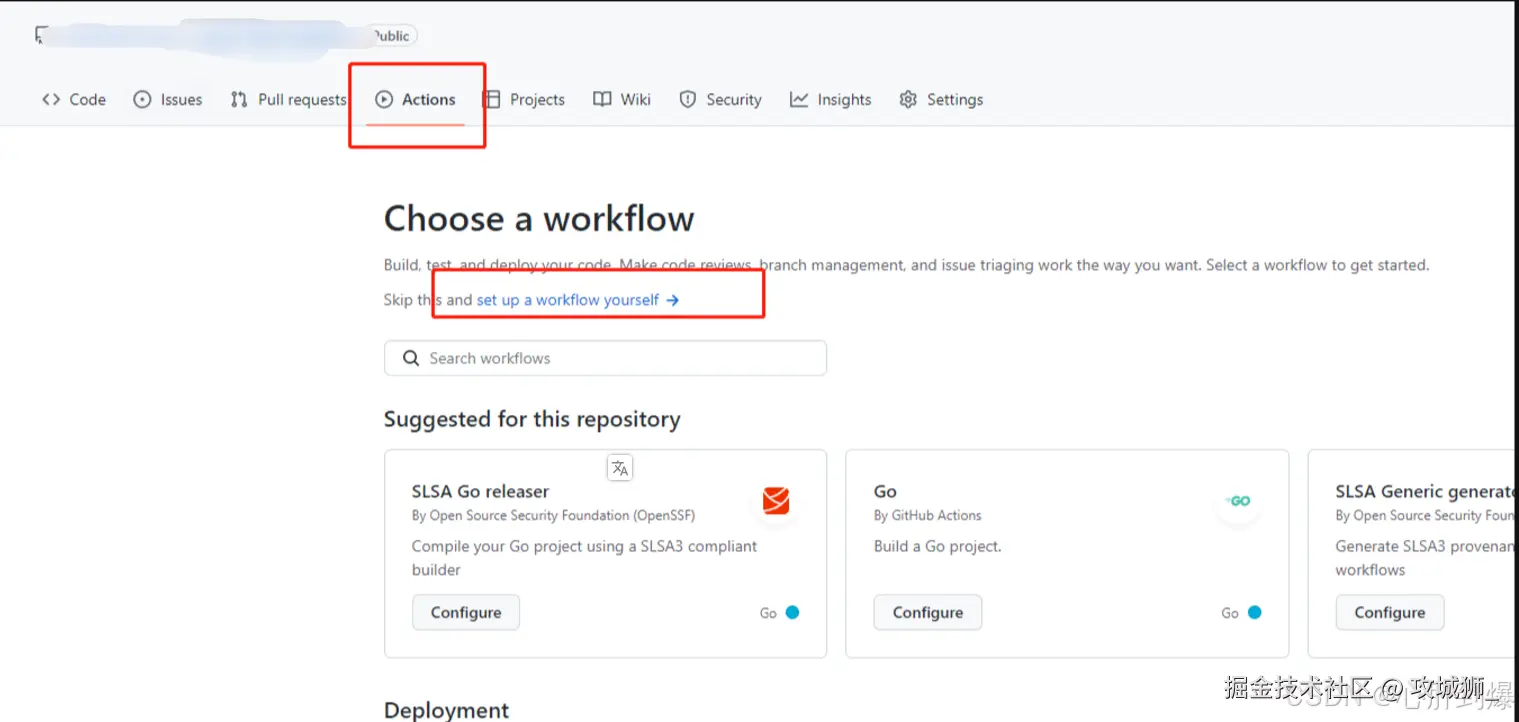1519x722 pixels.
Task: Click the By GitHub Actions author text
Action: [x=928, y=515]
